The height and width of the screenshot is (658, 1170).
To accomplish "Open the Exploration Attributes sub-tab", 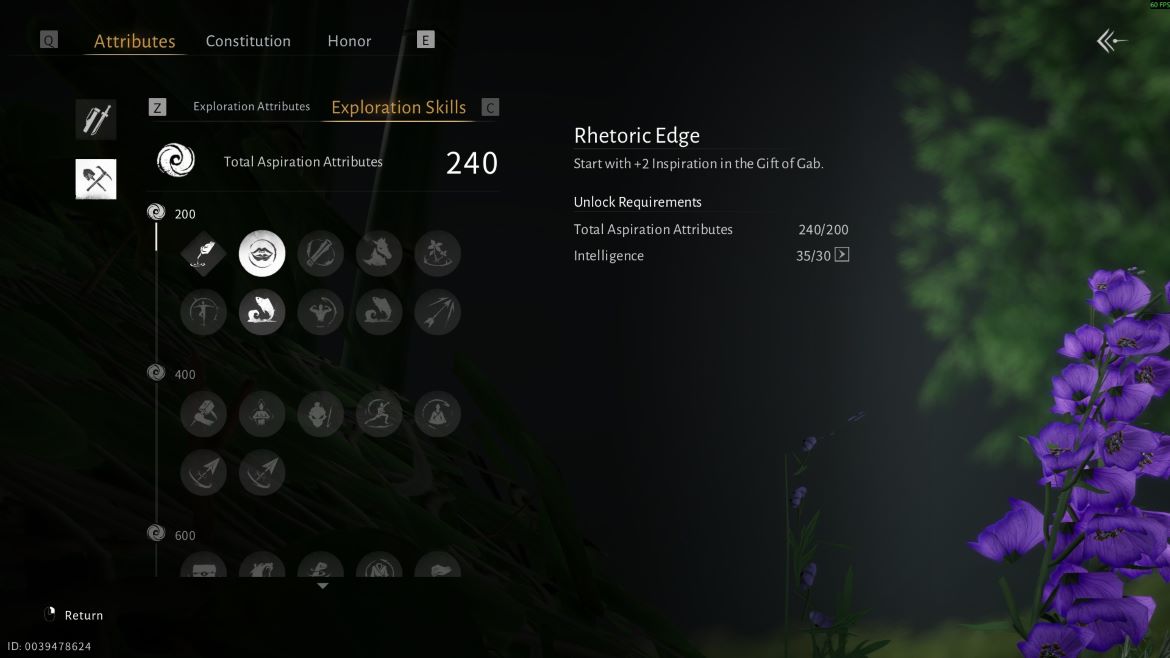I will pos(251,107).
